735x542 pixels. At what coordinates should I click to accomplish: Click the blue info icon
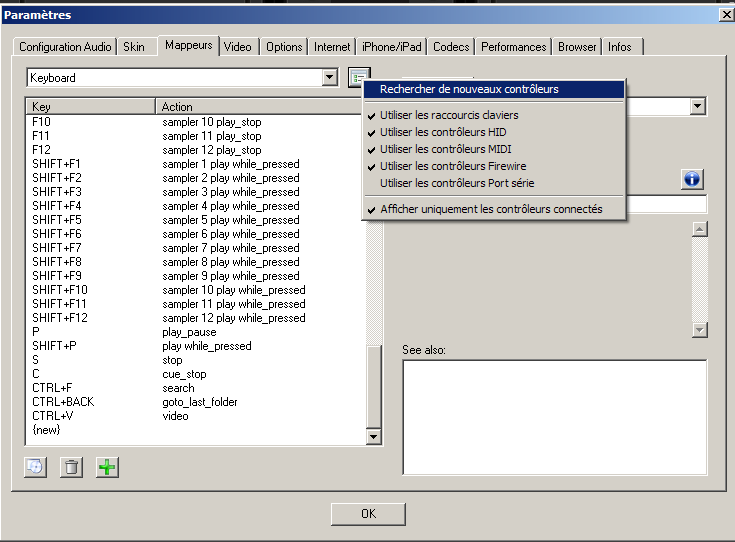693,179
